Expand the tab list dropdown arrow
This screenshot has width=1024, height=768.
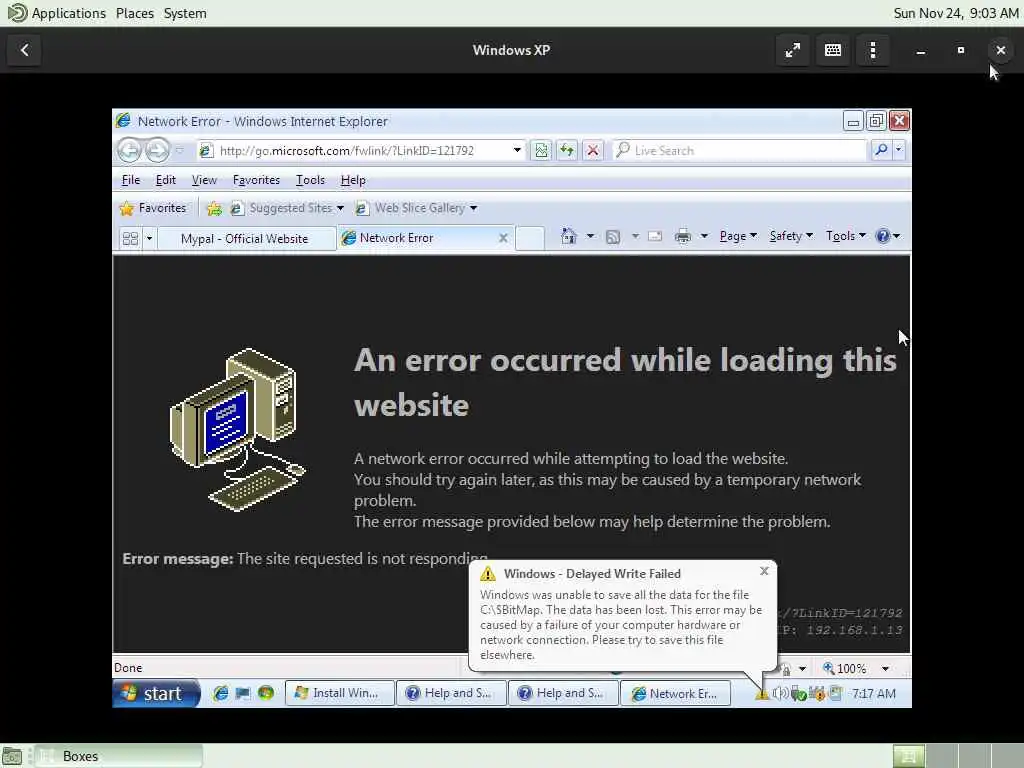tap(149, 238)
